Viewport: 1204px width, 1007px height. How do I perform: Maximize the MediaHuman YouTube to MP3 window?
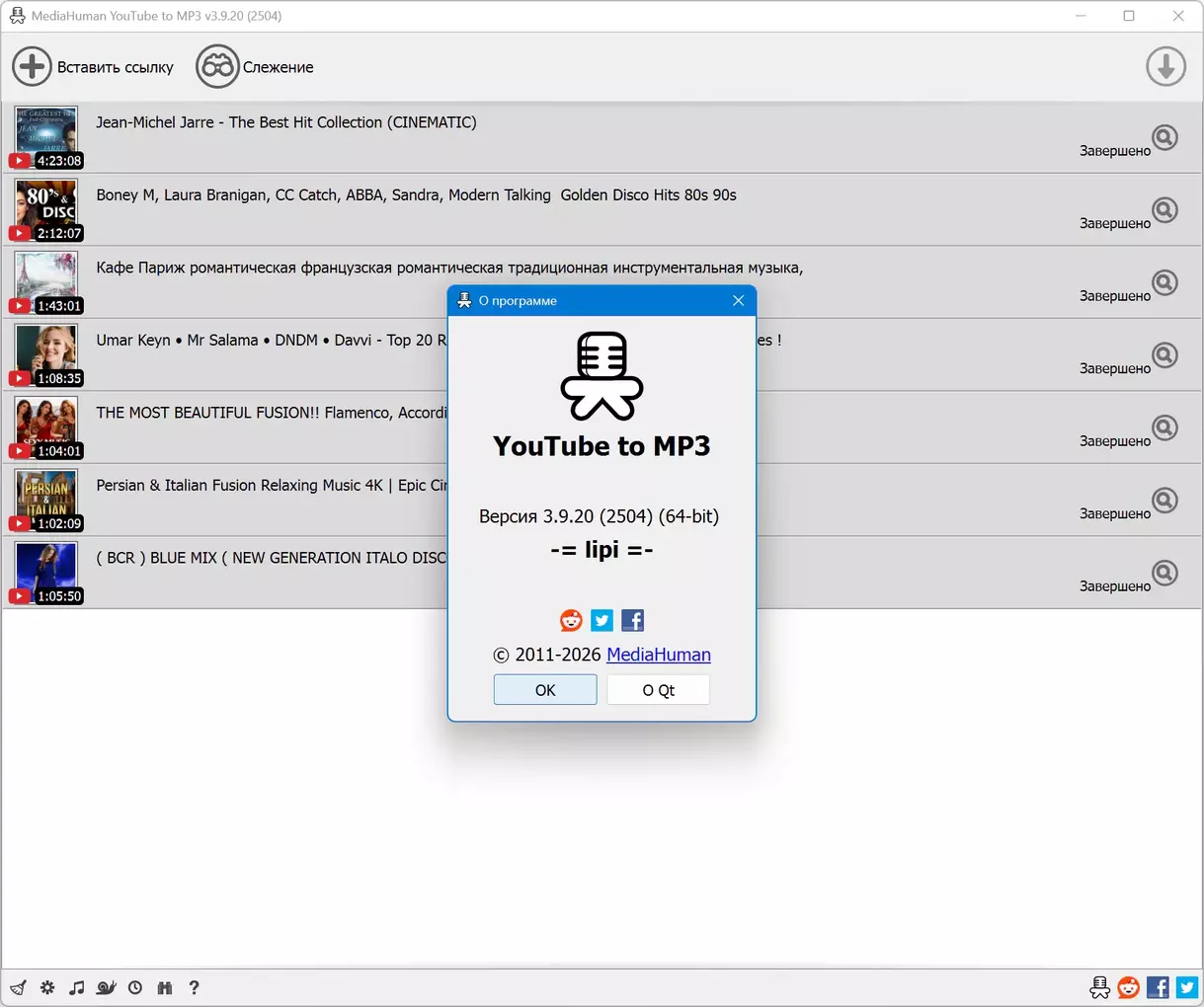pos(1129,16)
